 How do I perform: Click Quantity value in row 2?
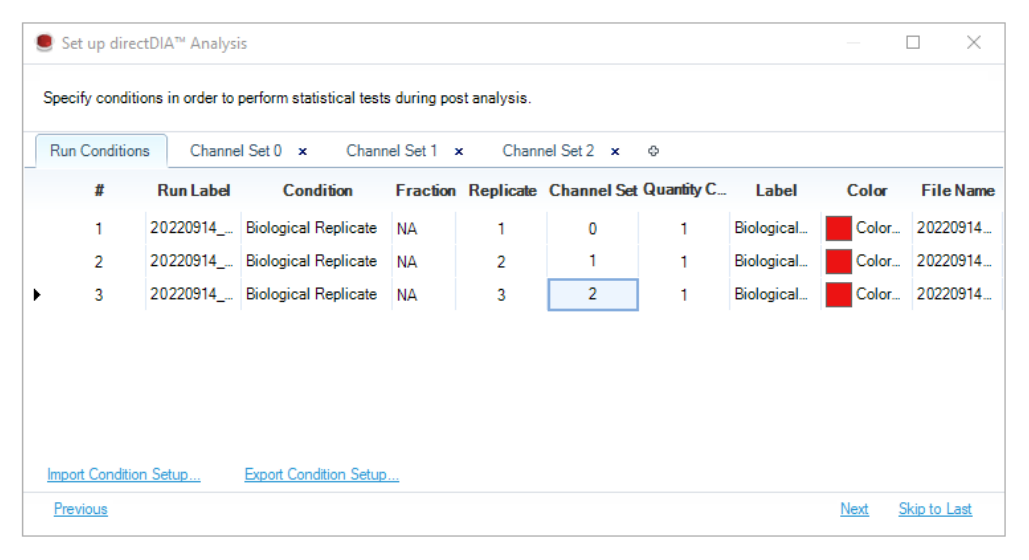[684, 261]
